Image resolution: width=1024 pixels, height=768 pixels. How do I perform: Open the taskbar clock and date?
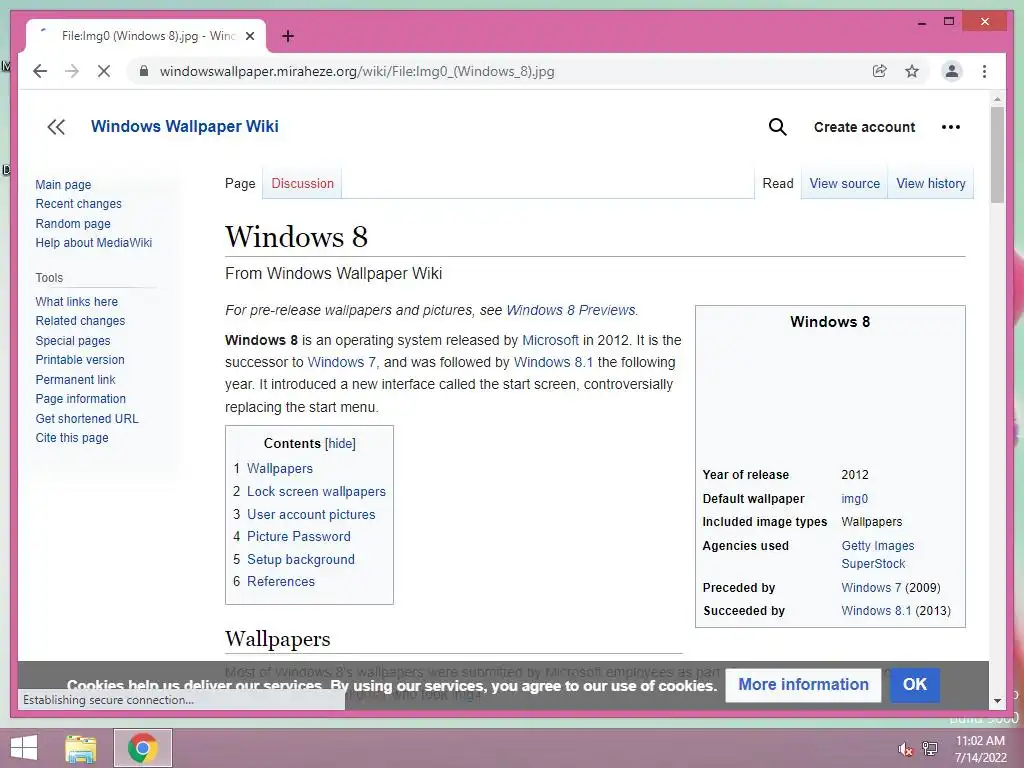(x=980, y=749)
